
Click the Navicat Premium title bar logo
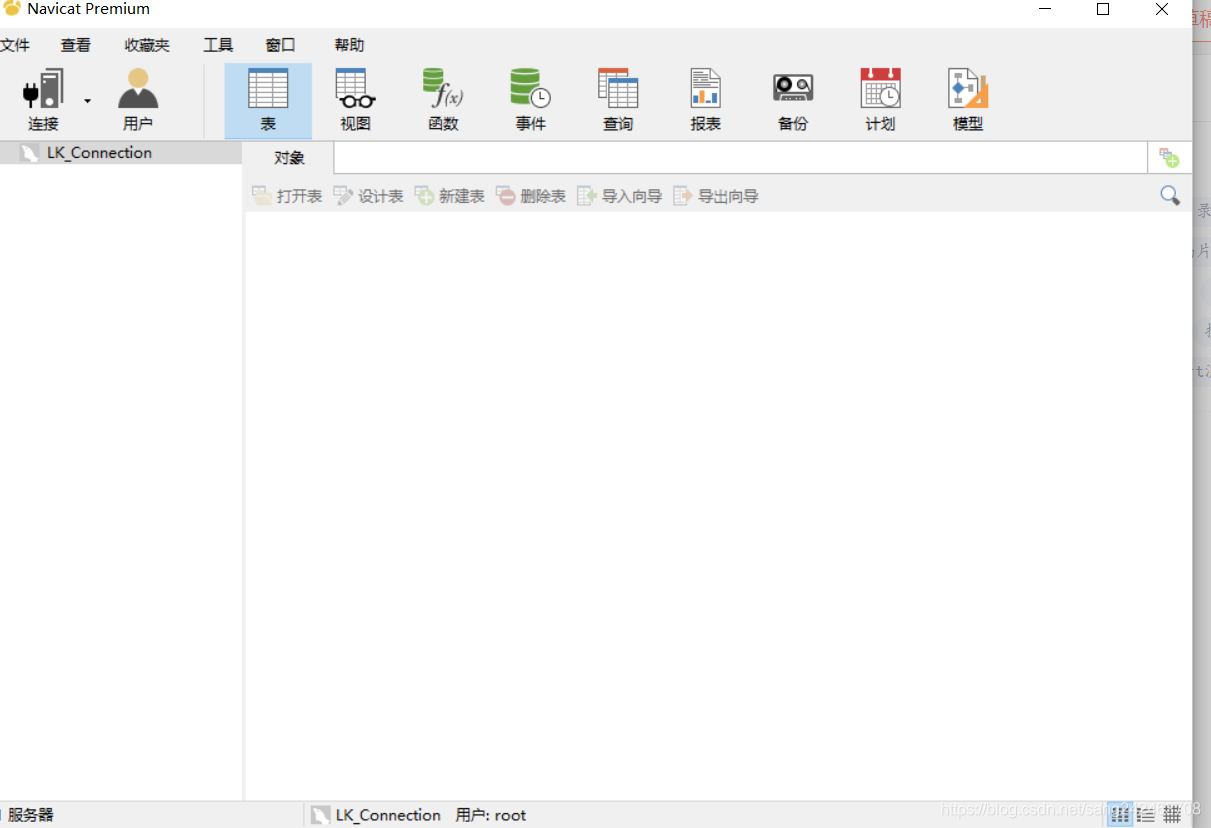[x=12, y=9]
